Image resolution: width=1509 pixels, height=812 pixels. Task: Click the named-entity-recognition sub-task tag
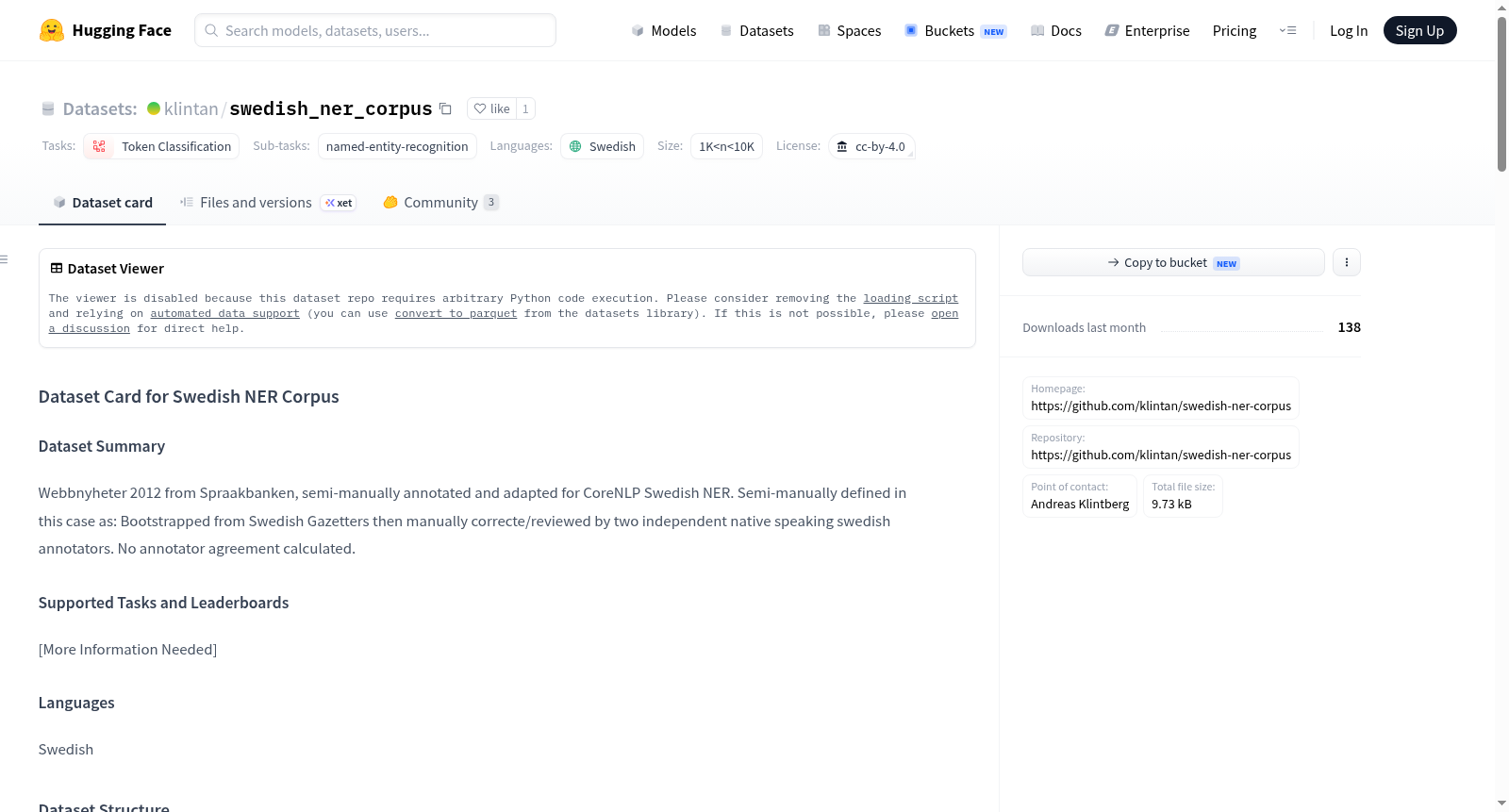click(x=397, y=146)
